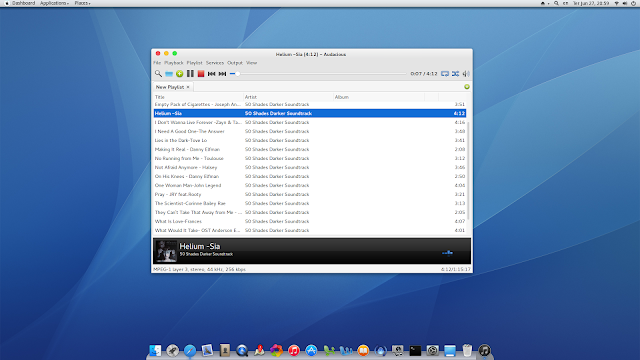Open the Trash in the dock
Image resolution: width=640 pixels, height=360 pixels.
[x=467, y=351]
